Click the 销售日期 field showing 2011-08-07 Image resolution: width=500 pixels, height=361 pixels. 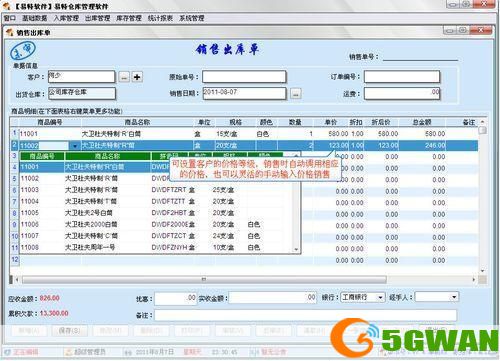(244, 93)
